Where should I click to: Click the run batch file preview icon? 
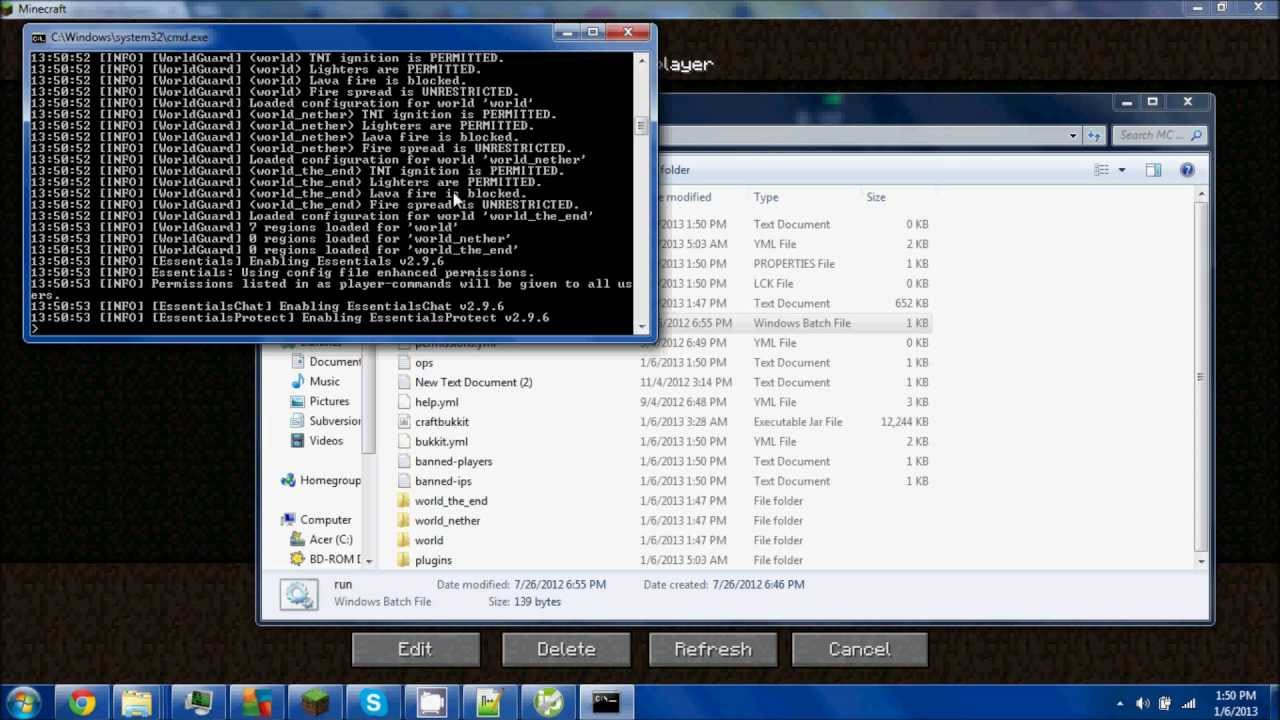[299, 594]
